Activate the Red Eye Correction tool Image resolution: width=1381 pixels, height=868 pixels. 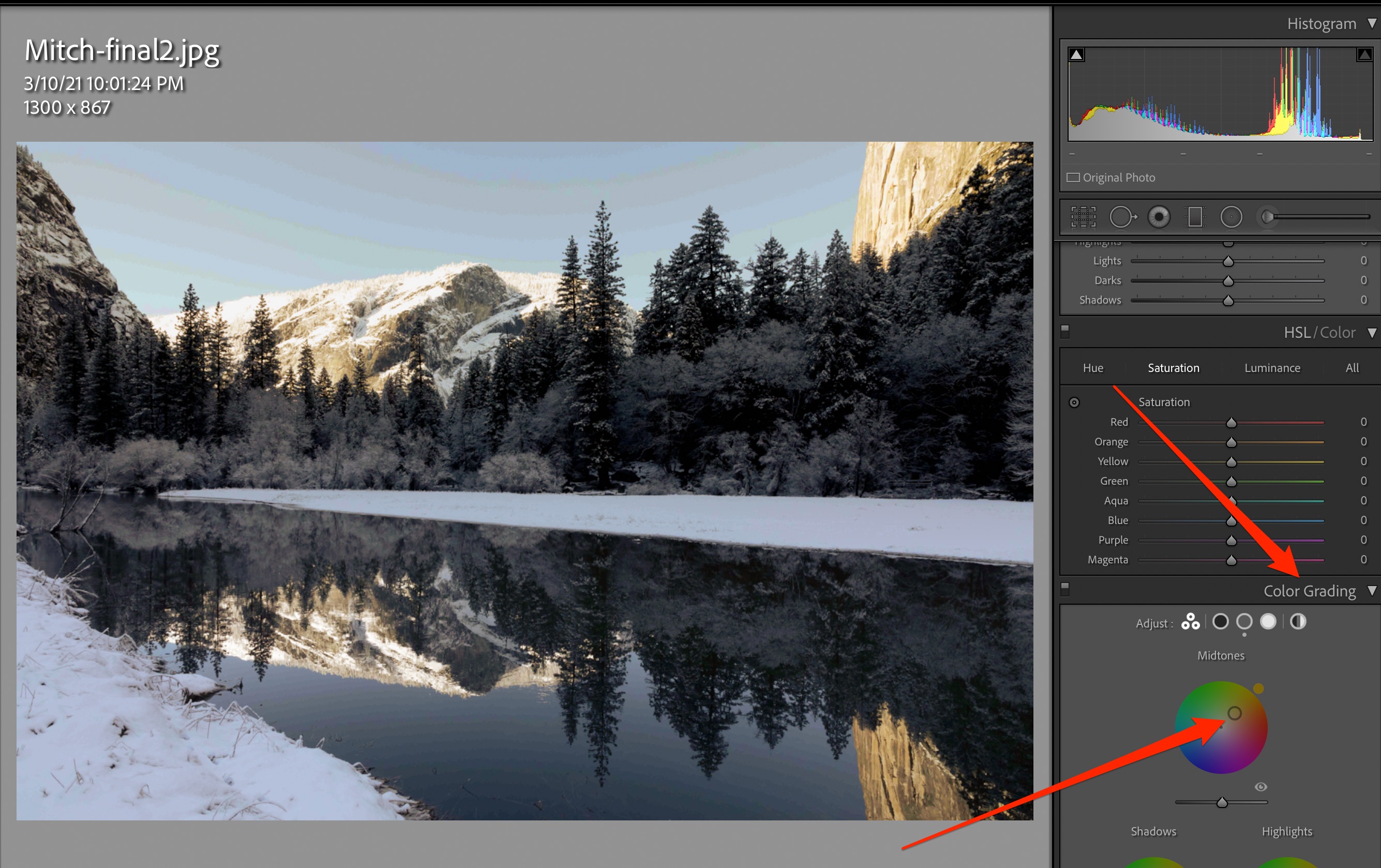coord(1159,217)
